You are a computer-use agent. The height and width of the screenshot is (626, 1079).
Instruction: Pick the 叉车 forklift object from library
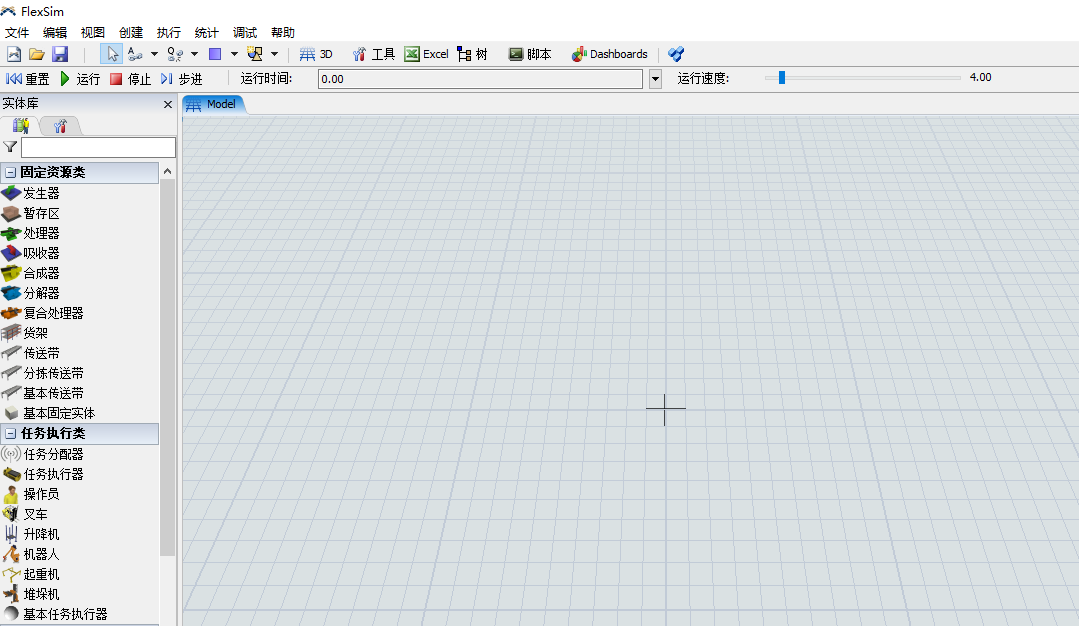(x=35, y=514)
